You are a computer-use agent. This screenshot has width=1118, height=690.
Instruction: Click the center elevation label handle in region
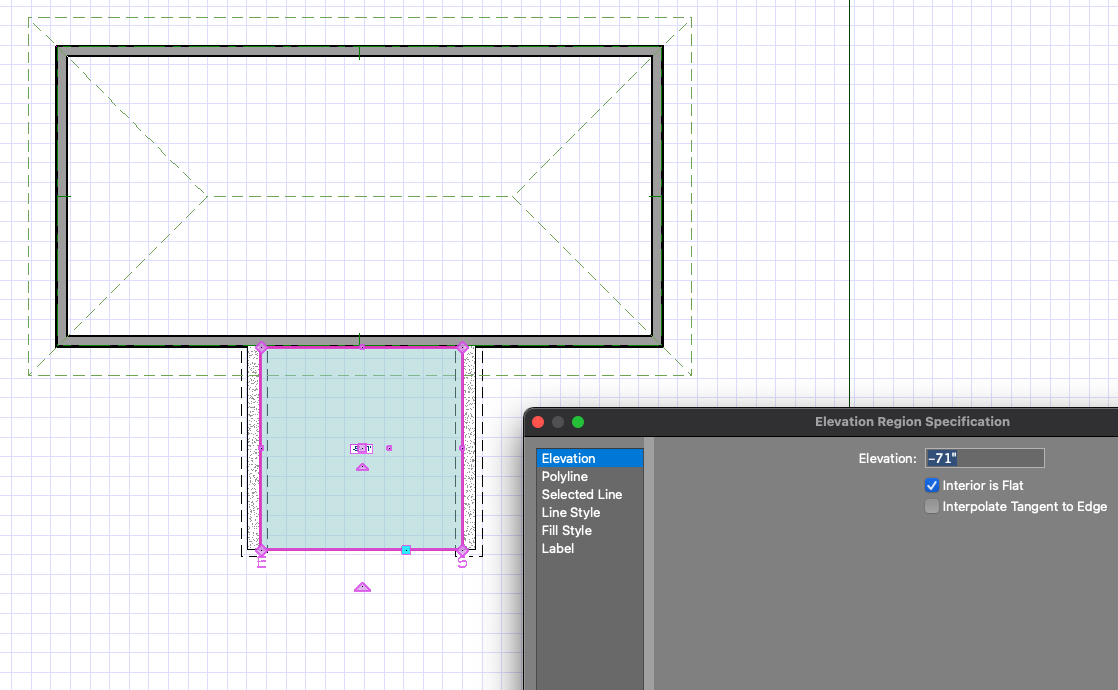tap(361, 449)
